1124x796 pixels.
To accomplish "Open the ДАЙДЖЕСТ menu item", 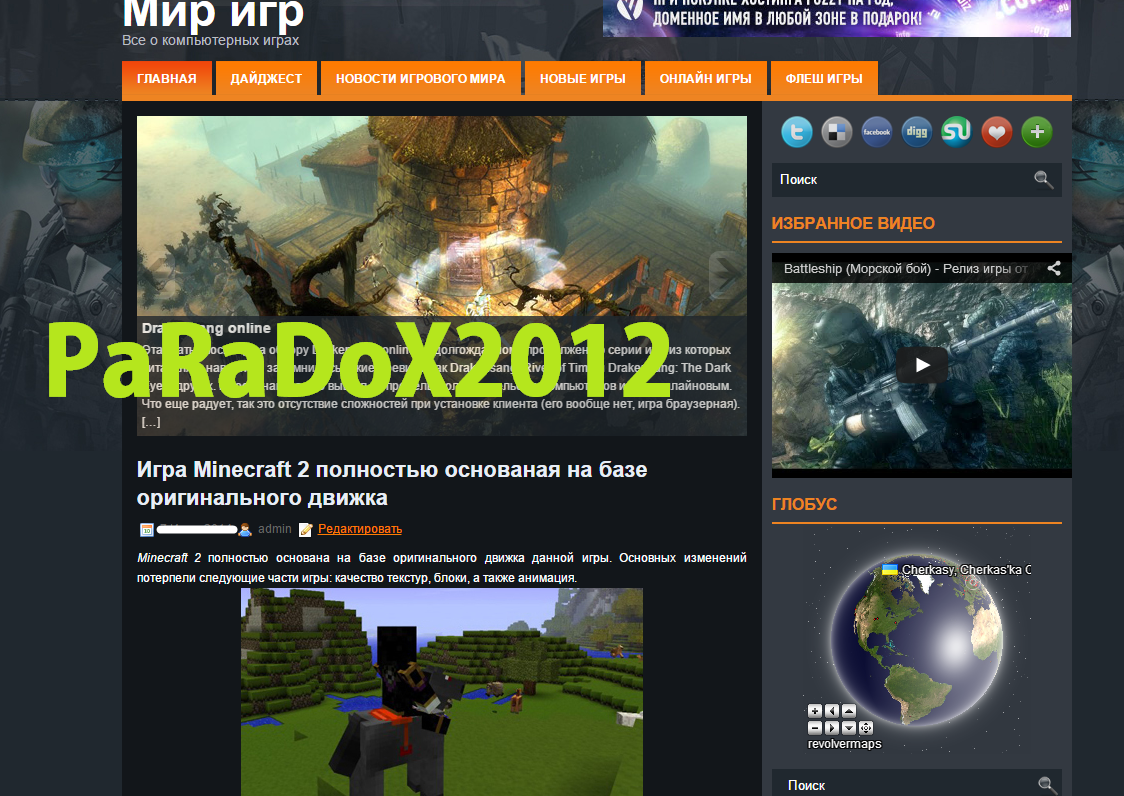I will pos(266,78).
